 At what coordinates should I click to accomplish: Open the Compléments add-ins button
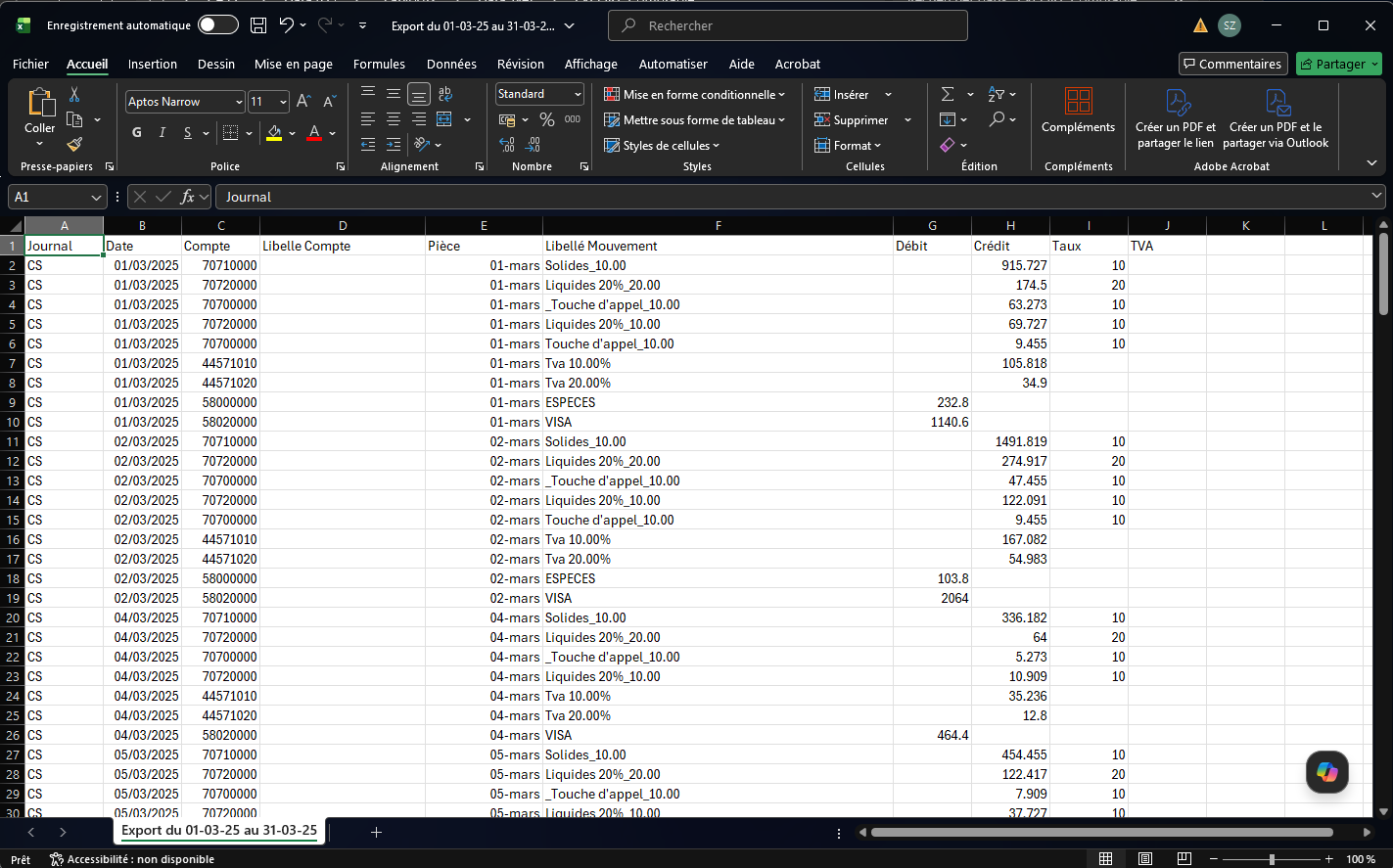pos(1078,110)
